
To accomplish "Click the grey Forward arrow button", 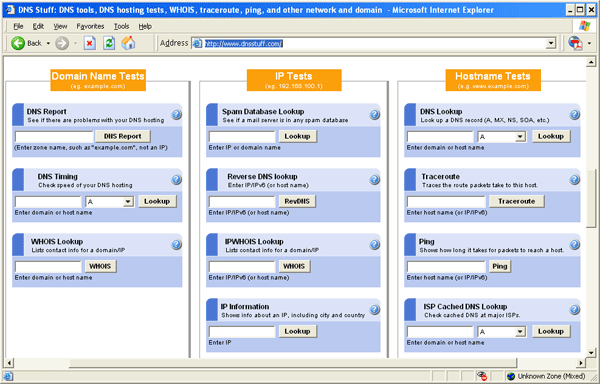I will coord(62,43).
